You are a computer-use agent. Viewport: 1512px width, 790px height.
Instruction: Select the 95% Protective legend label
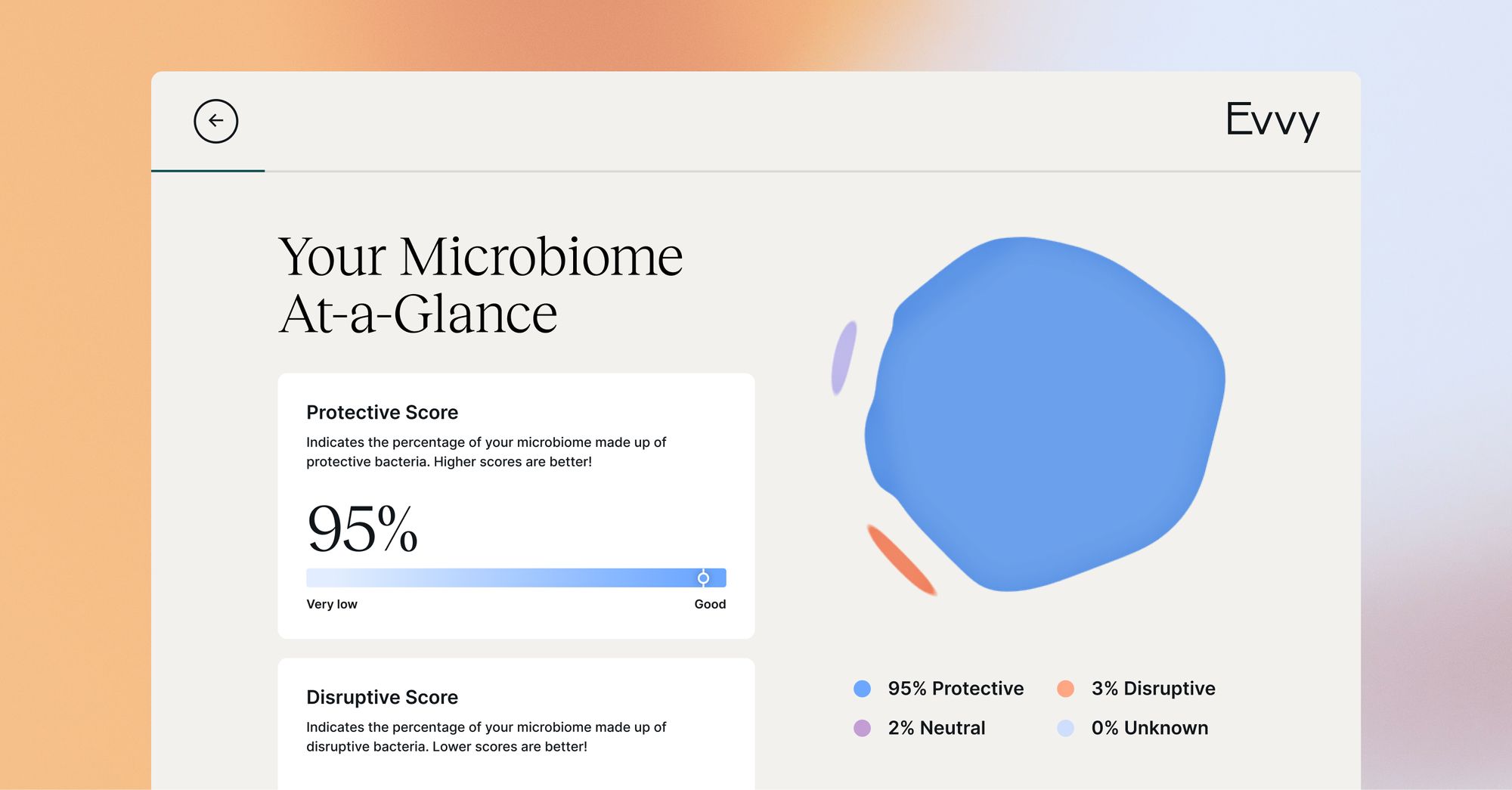956,689
